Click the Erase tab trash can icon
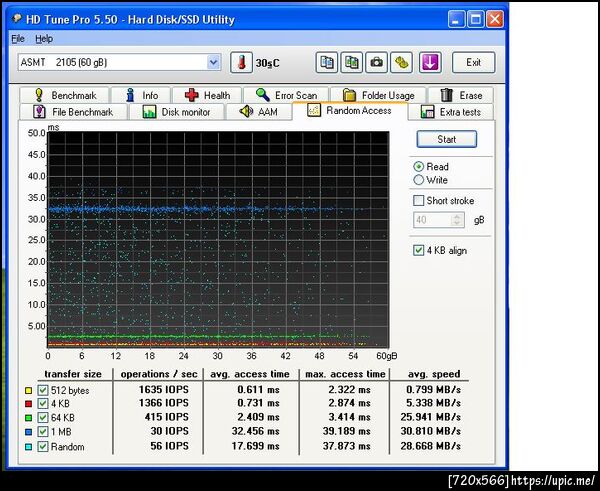 [x=447, y=95]
